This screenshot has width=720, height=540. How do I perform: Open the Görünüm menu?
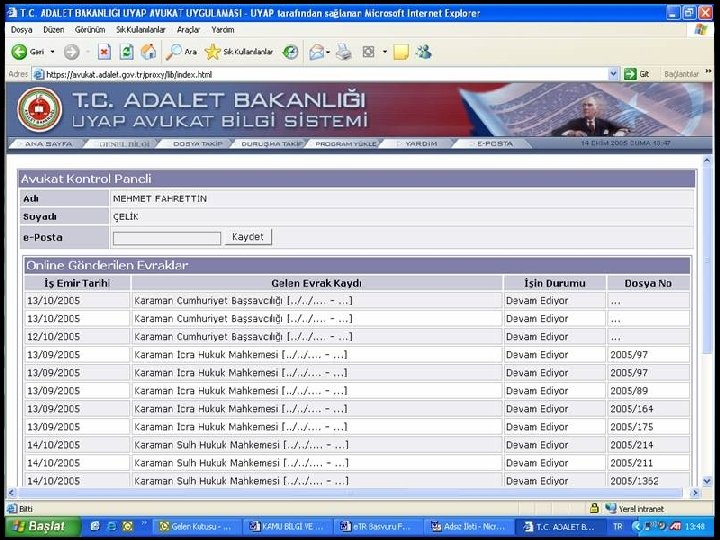tap(90, 30)
